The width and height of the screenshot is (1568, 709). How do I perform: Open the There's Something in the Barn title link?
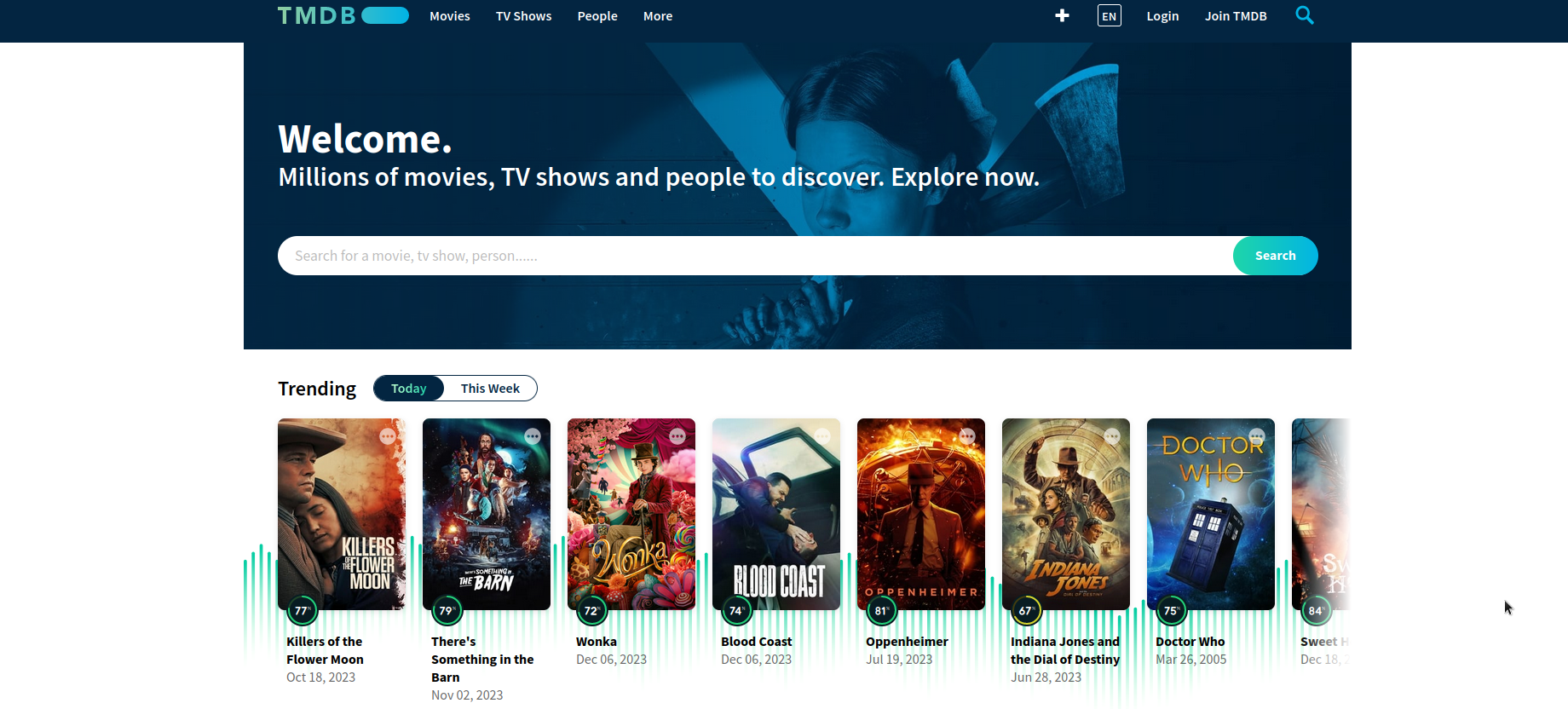pos(482,660)
